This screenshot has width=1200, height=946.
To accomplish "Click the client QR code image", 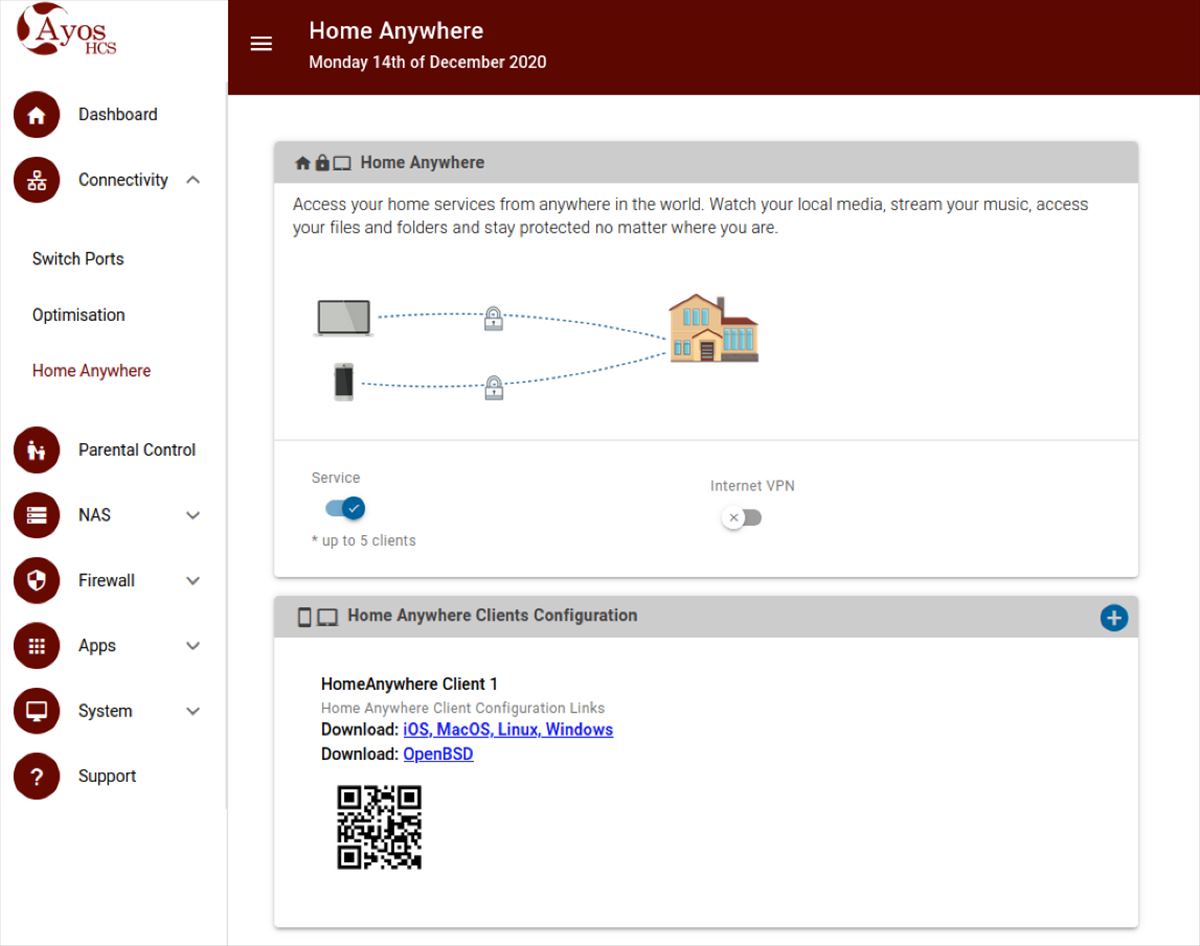I will click(x=379, y=827).
